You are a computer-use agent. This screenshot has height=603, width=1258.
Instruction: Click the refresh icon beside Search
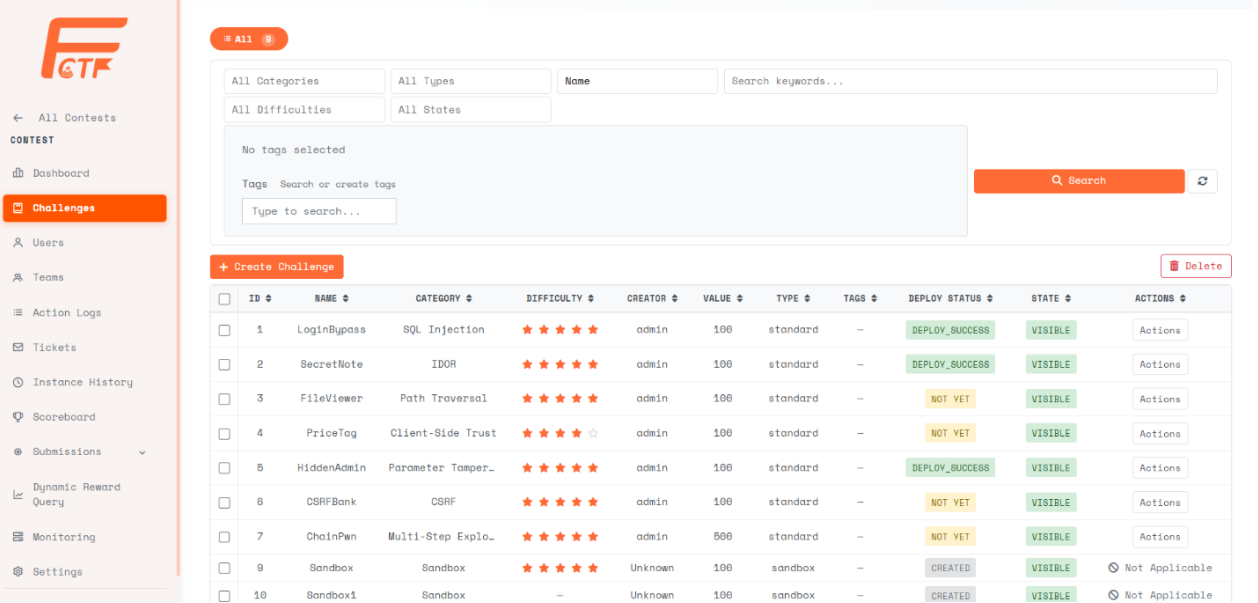pos(1202,181)
